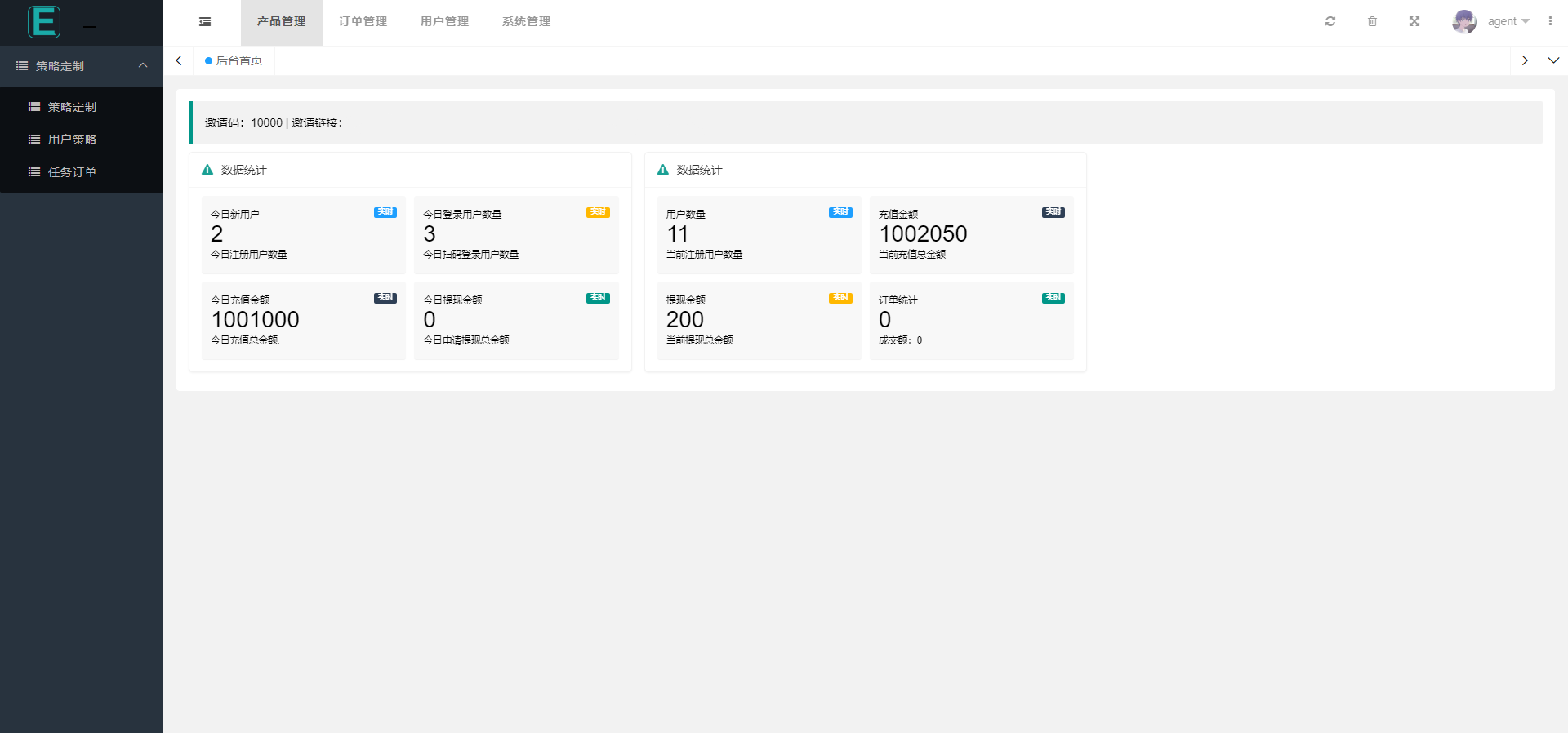Click the 充值金额 1002050 statistics card

(971, 235)
